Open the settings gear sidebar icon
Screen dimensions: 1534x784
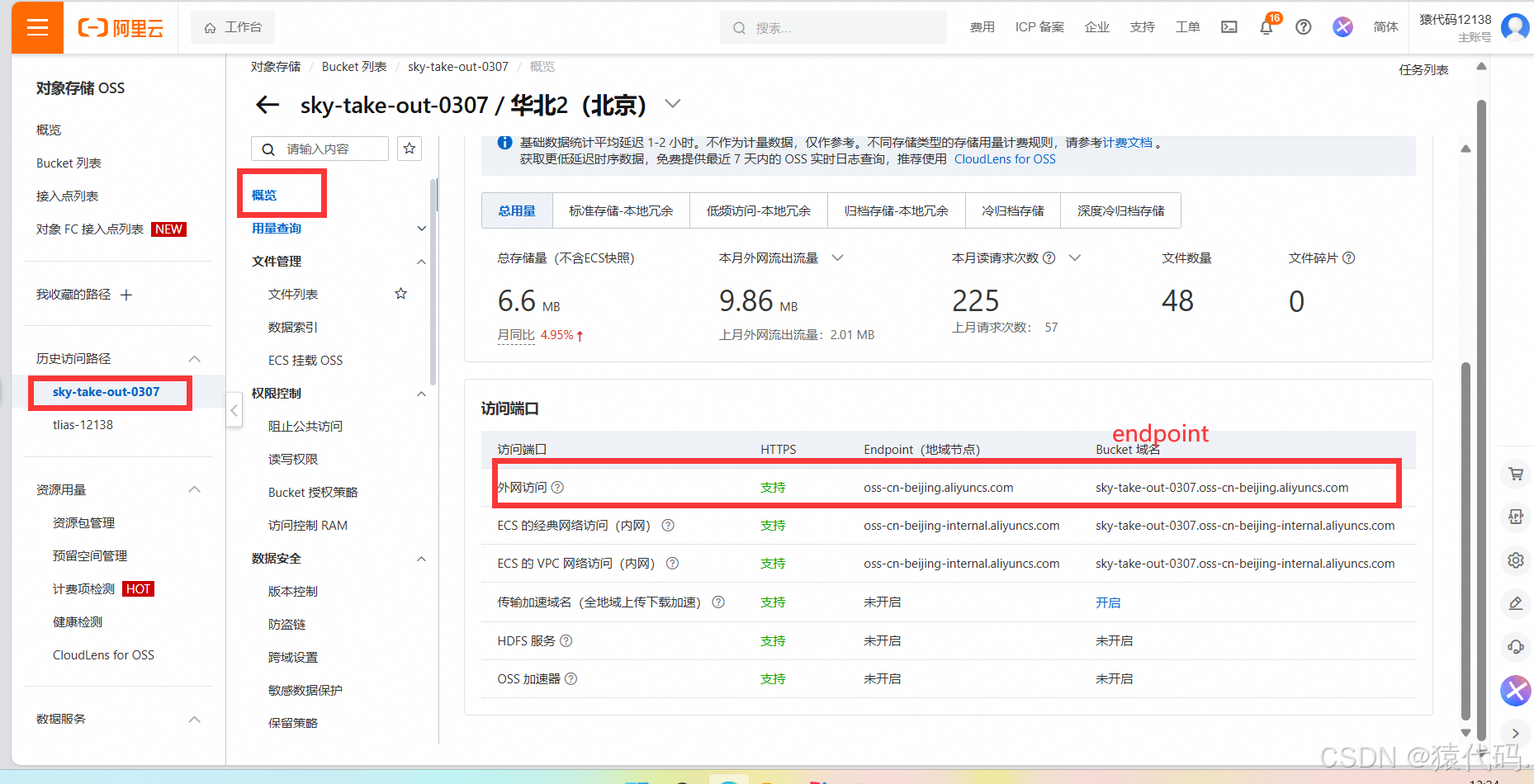(x=1516, y=560)
